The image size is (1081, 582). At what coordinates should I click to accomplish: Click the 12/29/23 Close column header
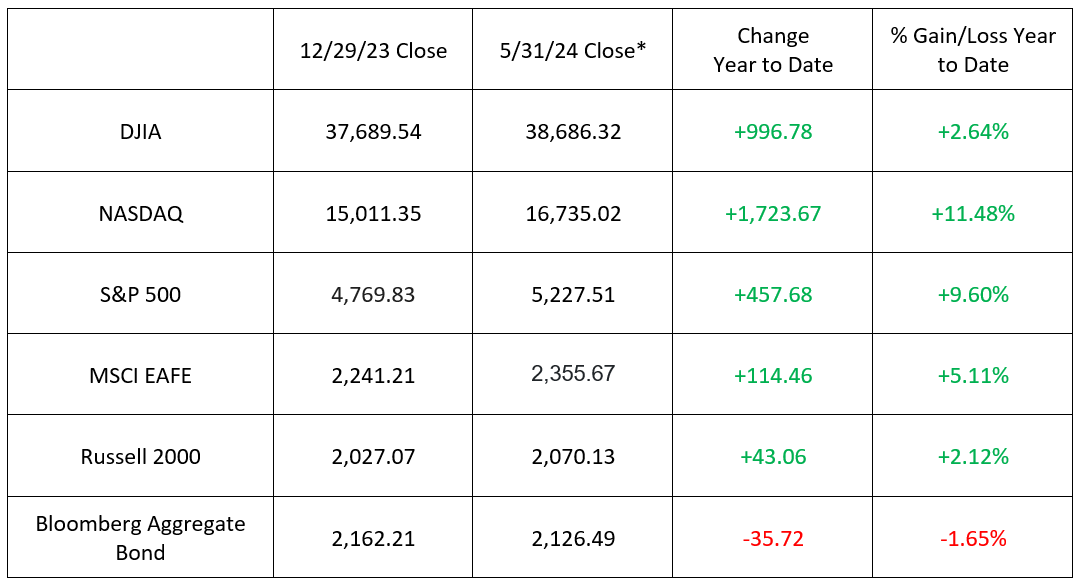coord(373,51)
